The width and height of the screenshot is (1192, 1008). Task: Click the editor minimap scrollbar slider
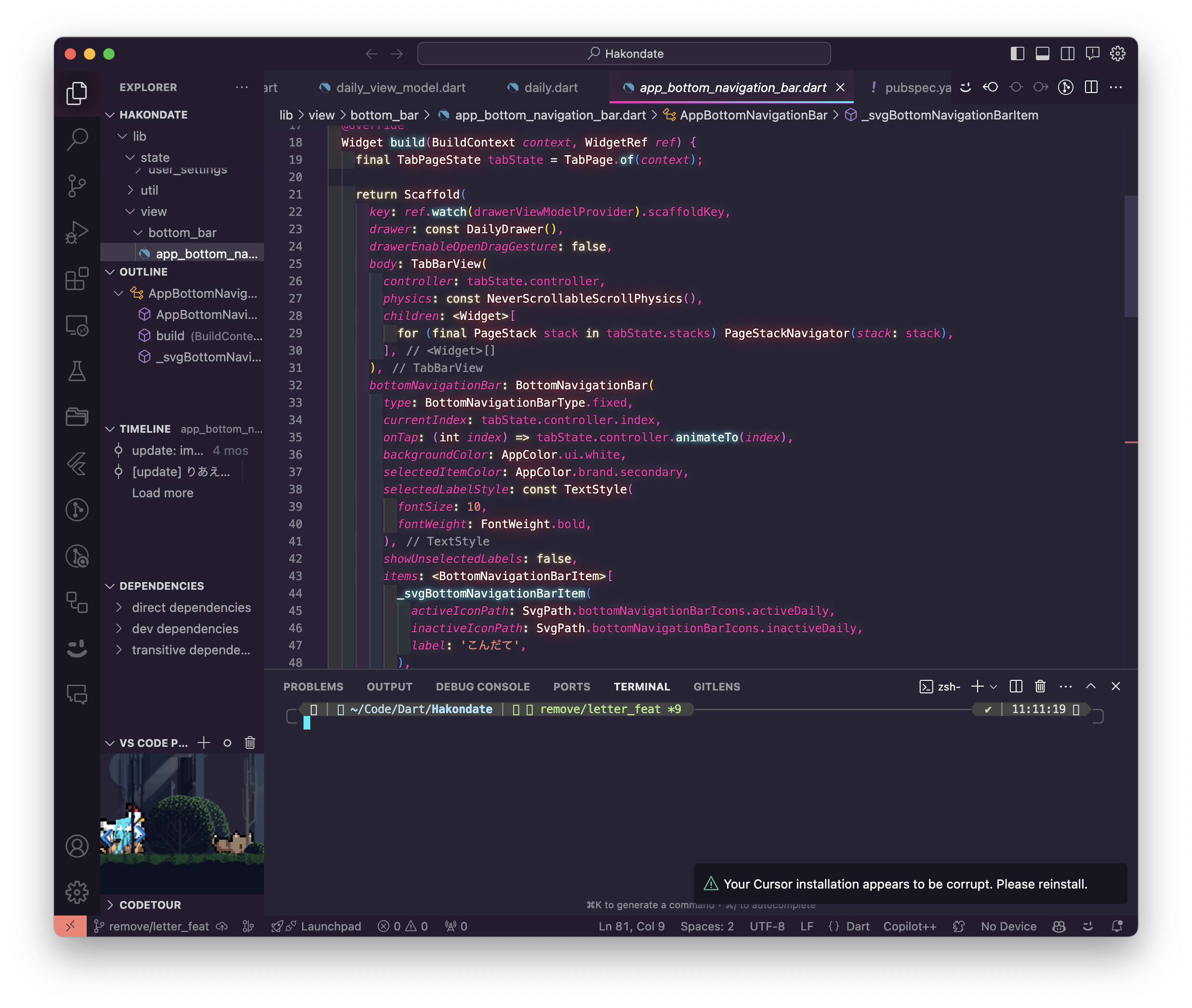(1130, 256)
